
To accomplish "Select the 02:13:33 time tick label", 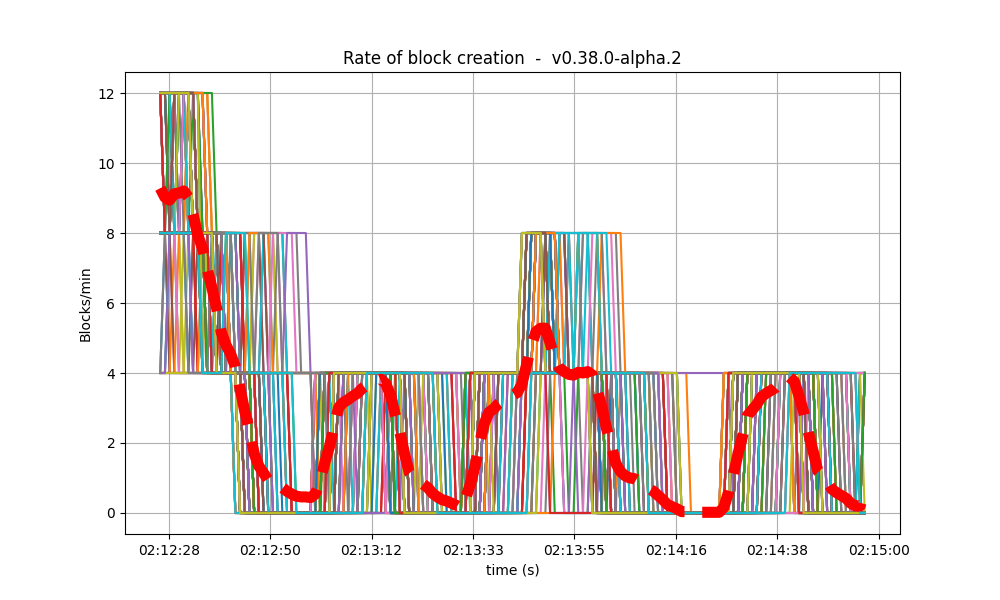I will pyautogui.click(x=474, y=545).
